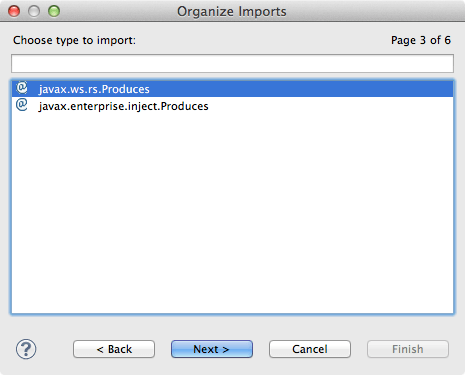Cancel the Organize Imports dialog
The width and height of the screenshot is (465, 375).
(310, 349)
